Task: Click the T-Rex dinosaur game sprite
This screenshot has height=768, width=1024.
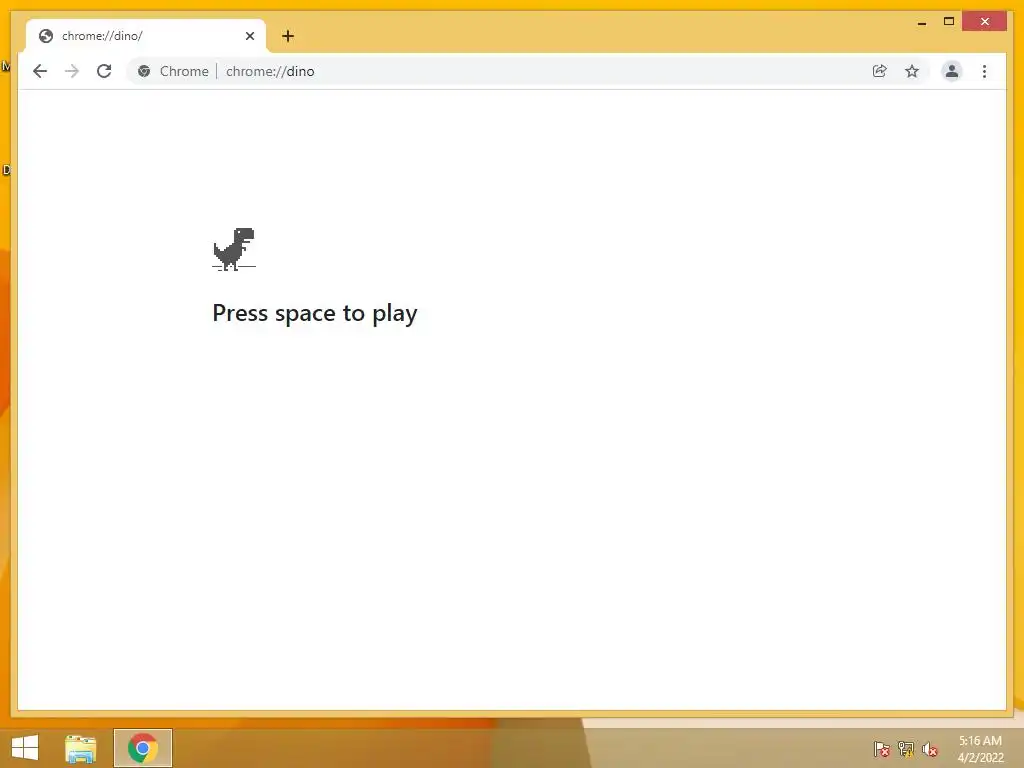Action: 234,249
